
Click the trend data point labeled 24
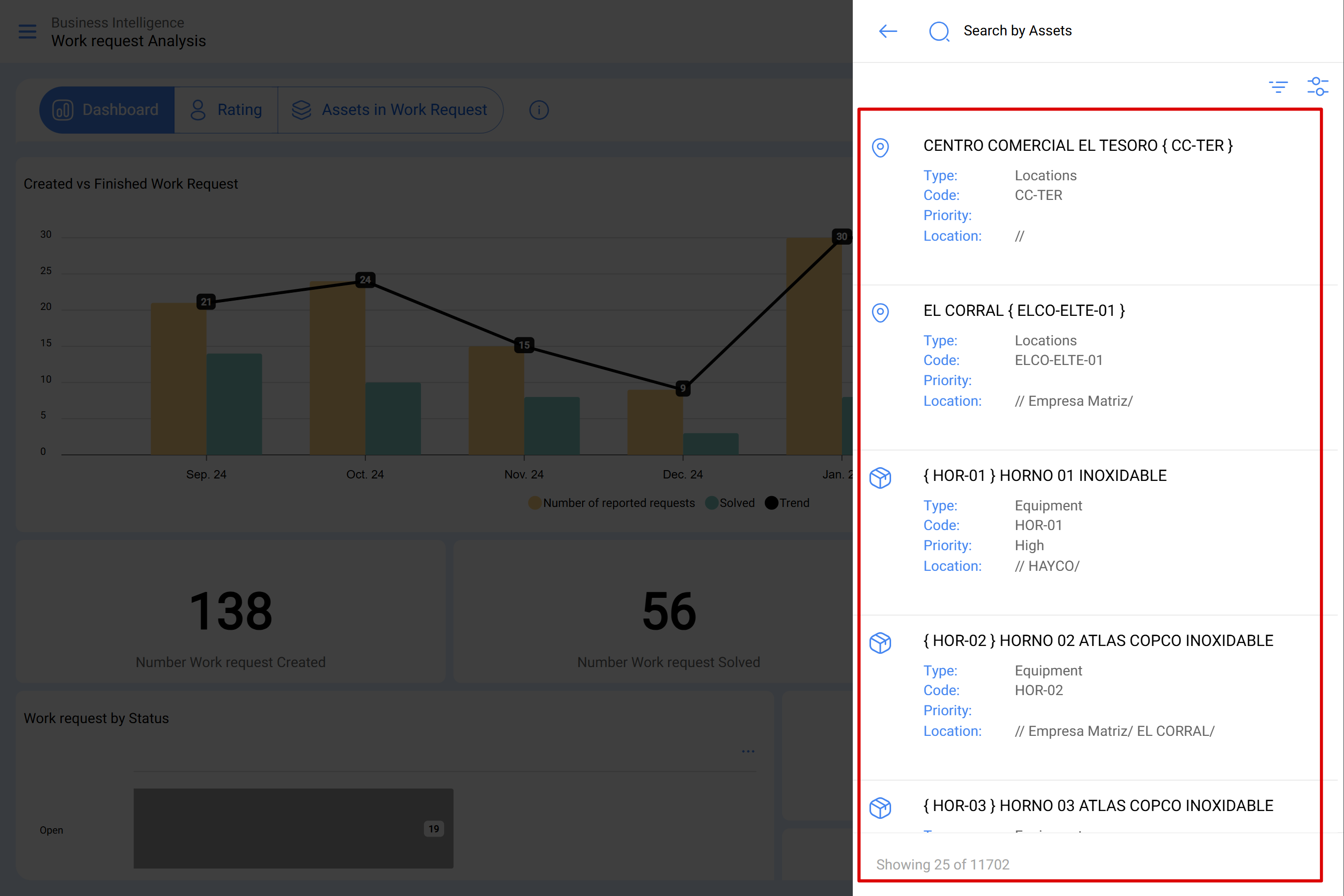[365, 280]
